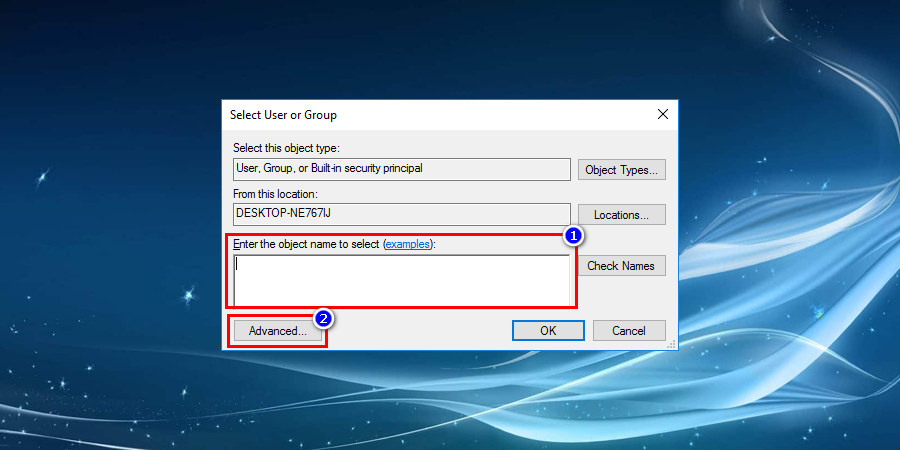Open the examples hyperlink
This screenshot has height=450, width=900.
[408, 244]
